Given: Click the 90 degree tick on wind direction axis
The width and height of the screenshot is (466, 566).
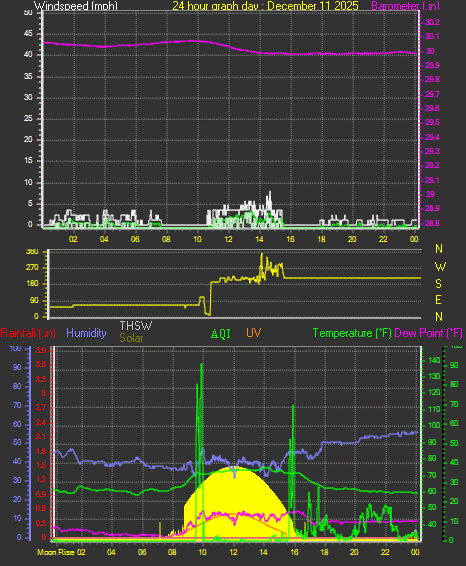Looking at the screenshot, I should 34,300.
